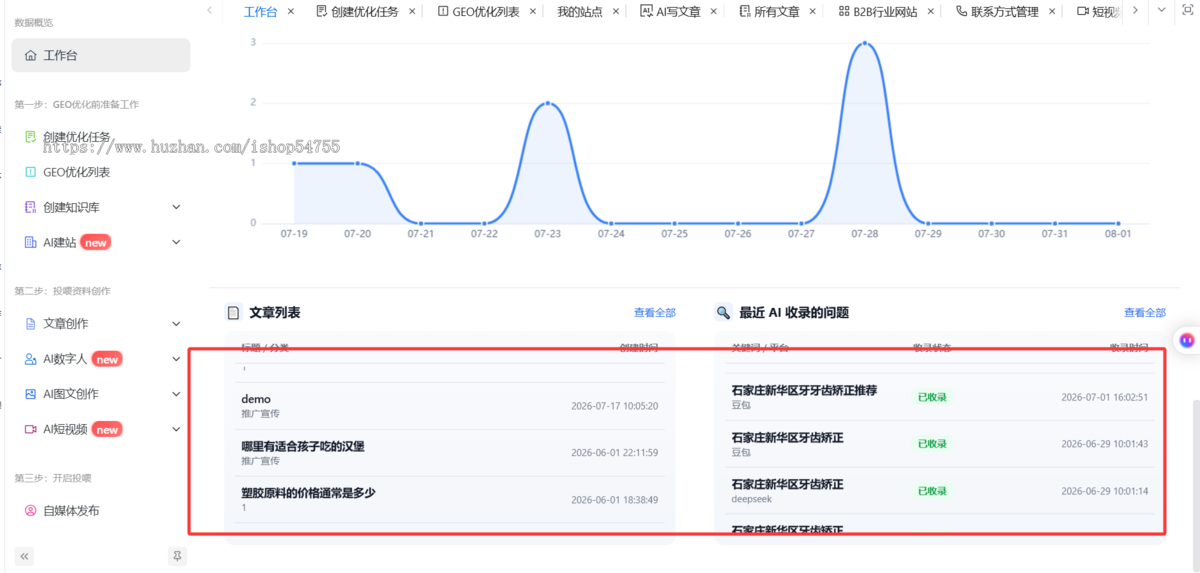The width and height of the screenshot is (1200, 573).
Task: Click the 07-23 peak data point
Action: [x=548, y=103]
